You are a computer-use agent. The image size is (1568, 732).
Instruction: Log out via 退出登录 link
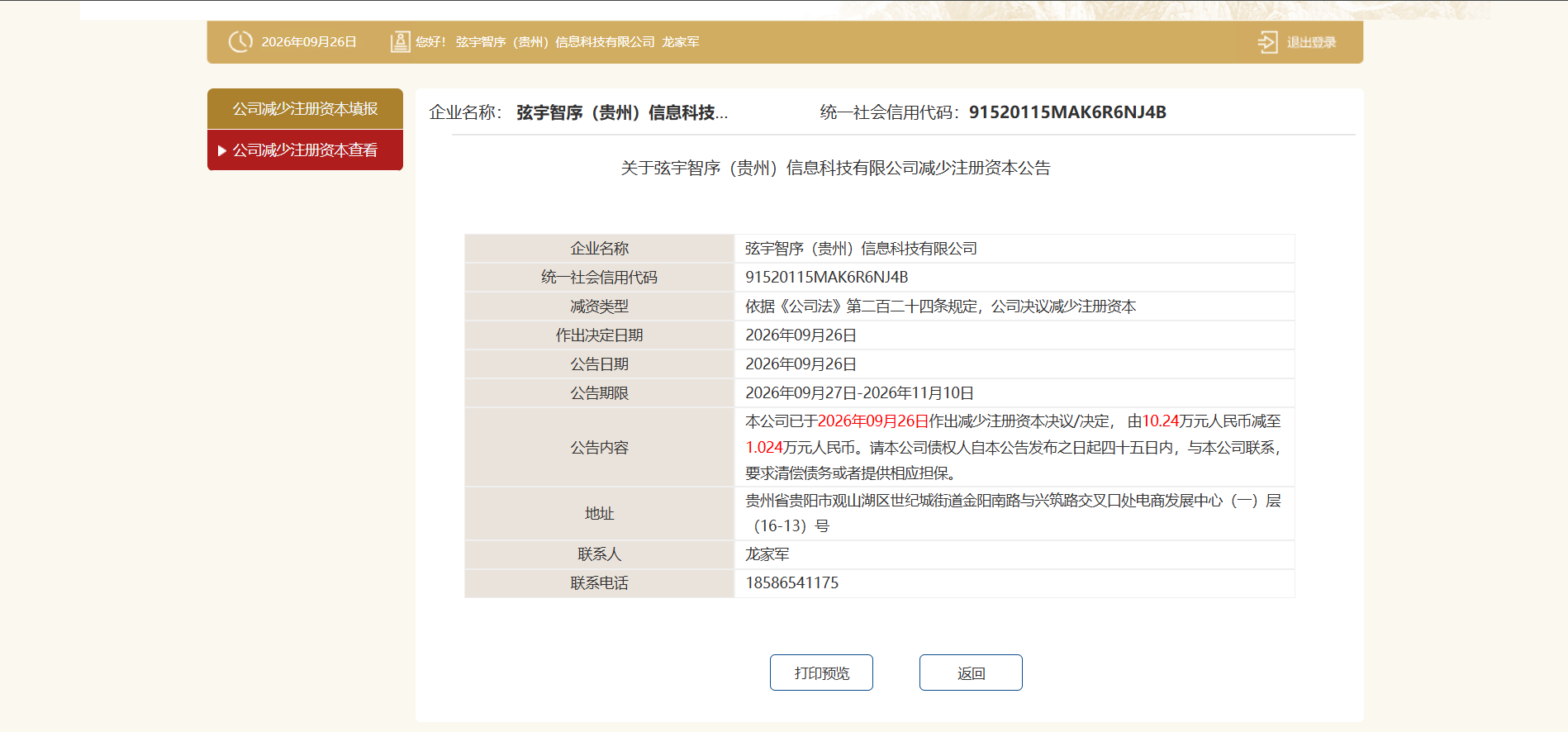[1311, 42]
